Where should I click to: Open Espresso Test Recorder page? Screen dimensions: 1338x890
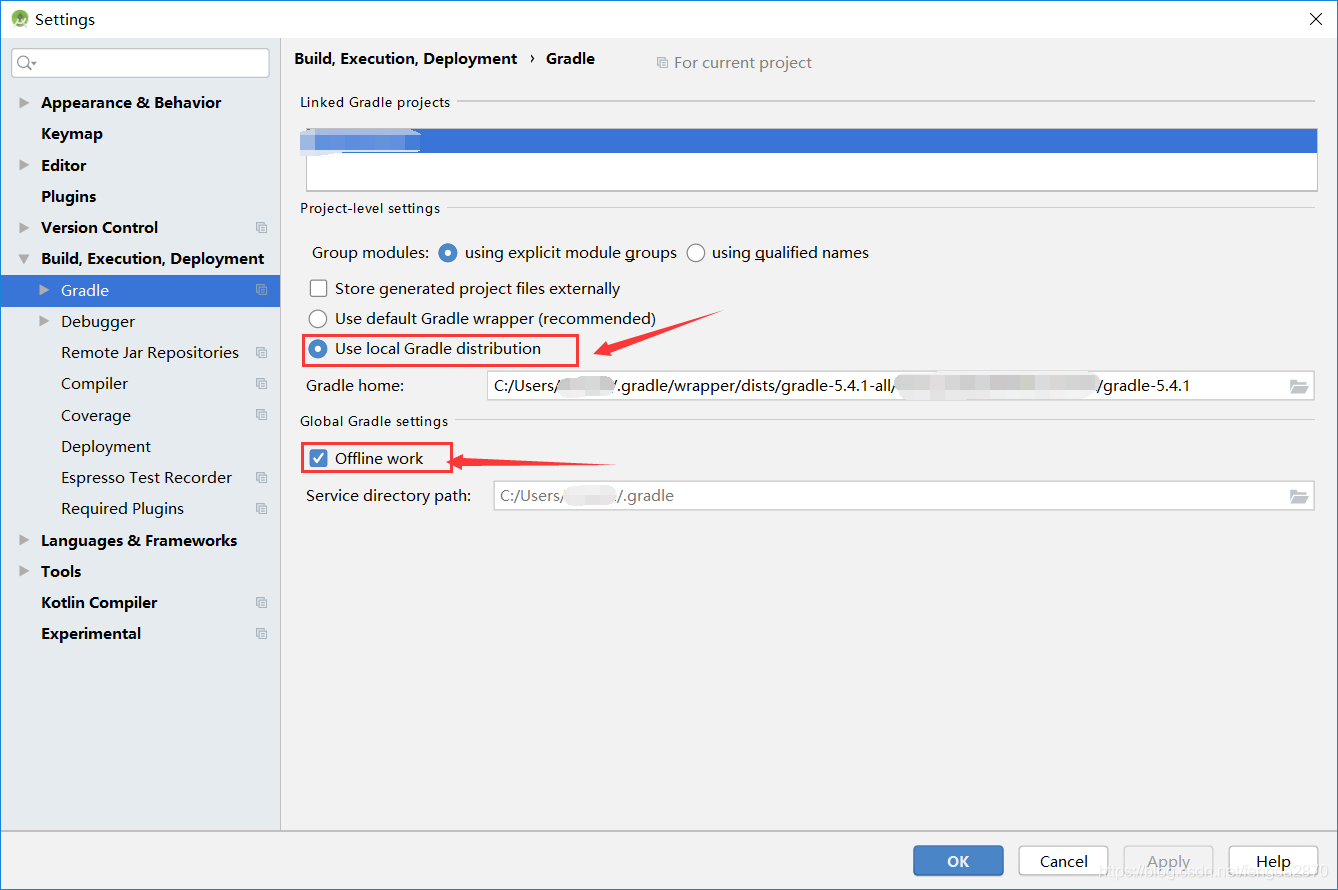(146, 478)
